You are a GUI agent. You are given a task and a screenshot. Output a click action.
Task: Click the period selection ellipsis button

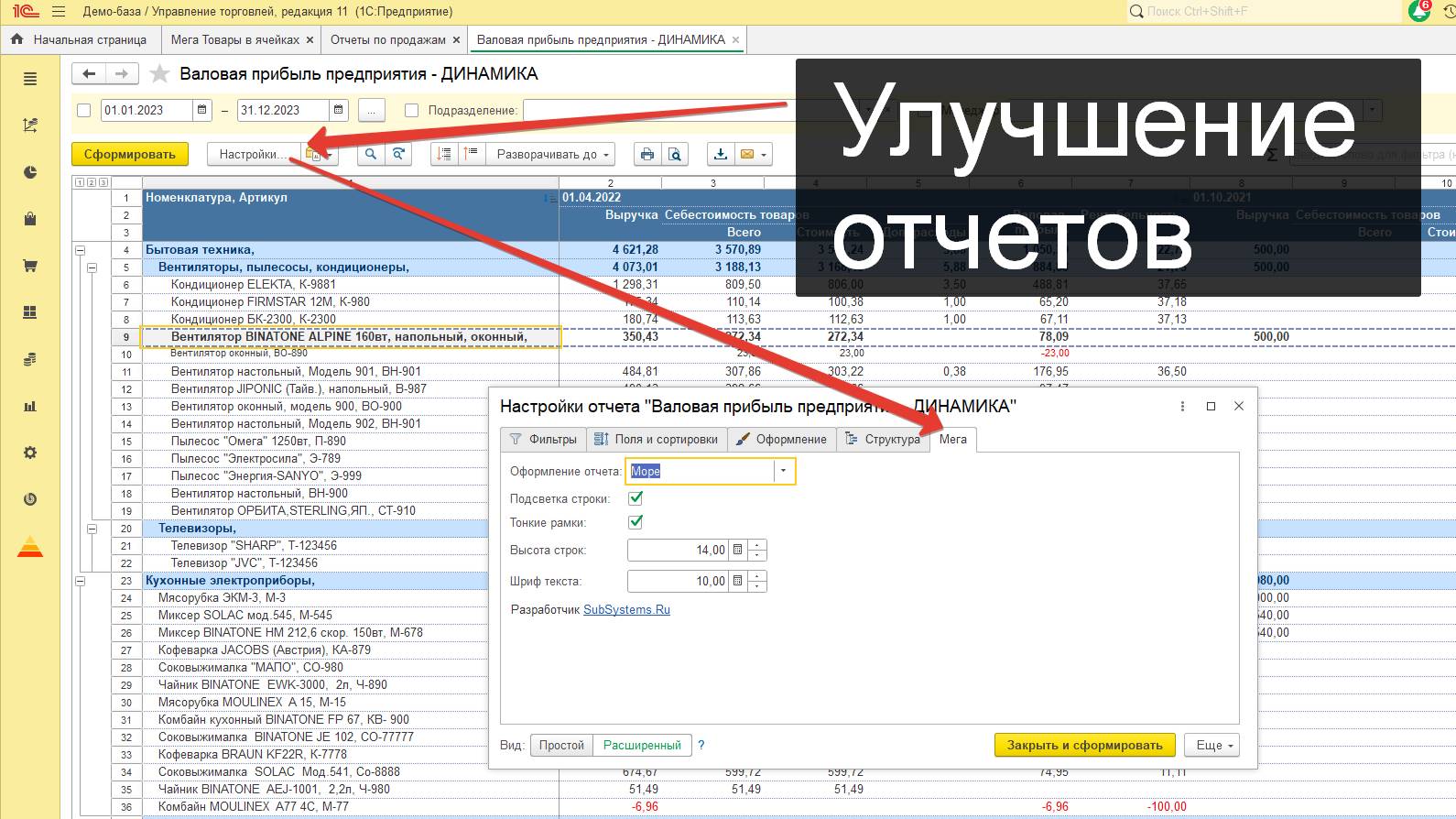pyautogui.click(x=371, y=110)
